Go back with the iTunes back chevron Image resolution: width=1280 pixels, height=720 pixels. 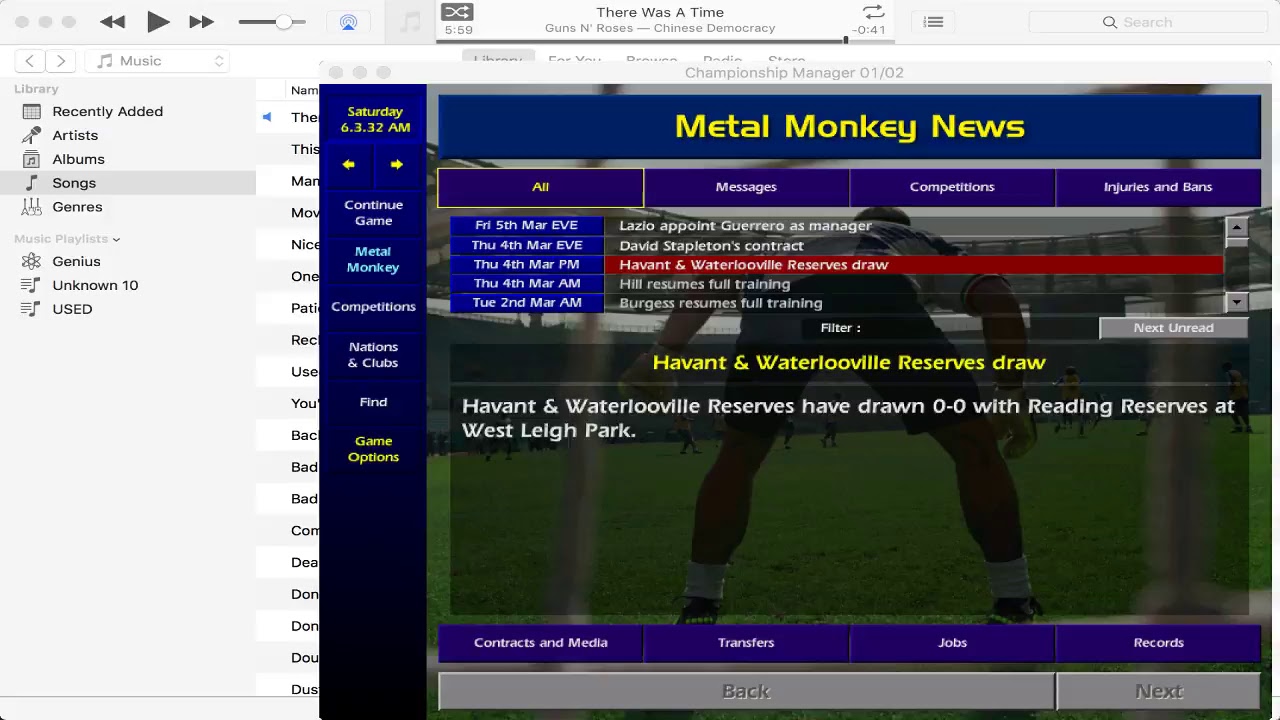(x=30, y=61)
